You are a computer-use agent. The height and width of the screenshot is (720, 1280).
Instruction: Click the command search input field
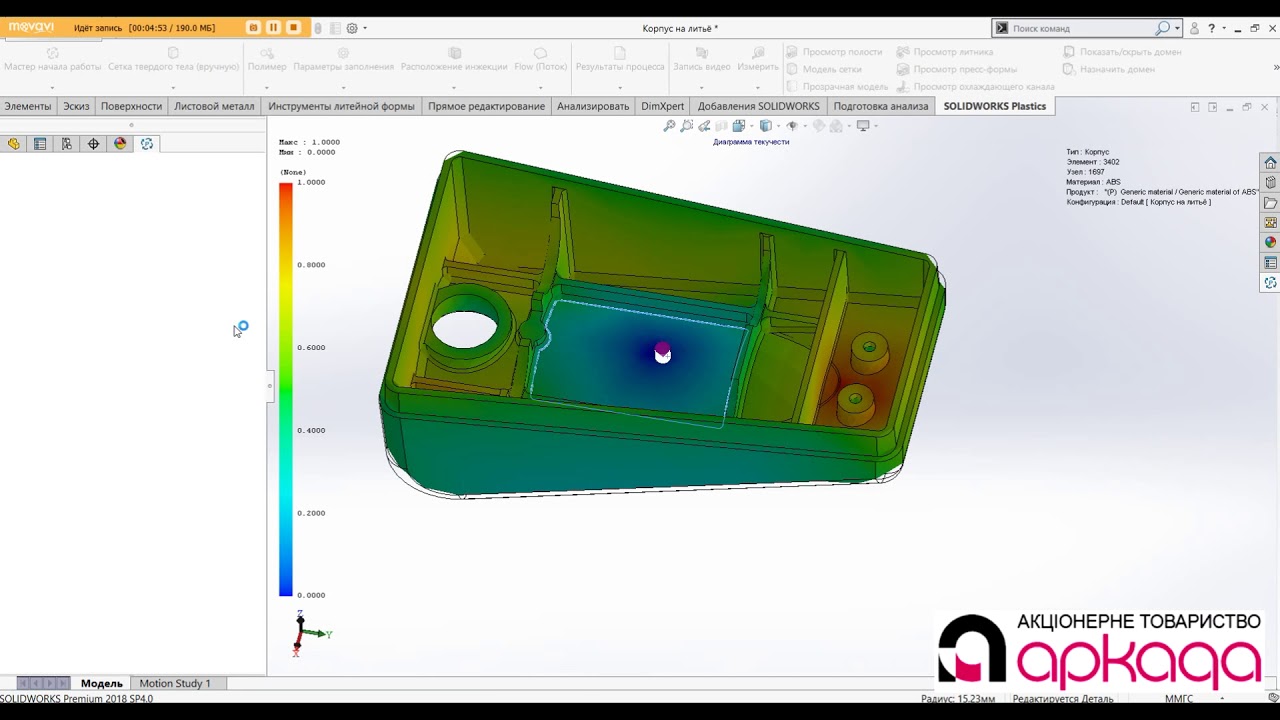1081,28
